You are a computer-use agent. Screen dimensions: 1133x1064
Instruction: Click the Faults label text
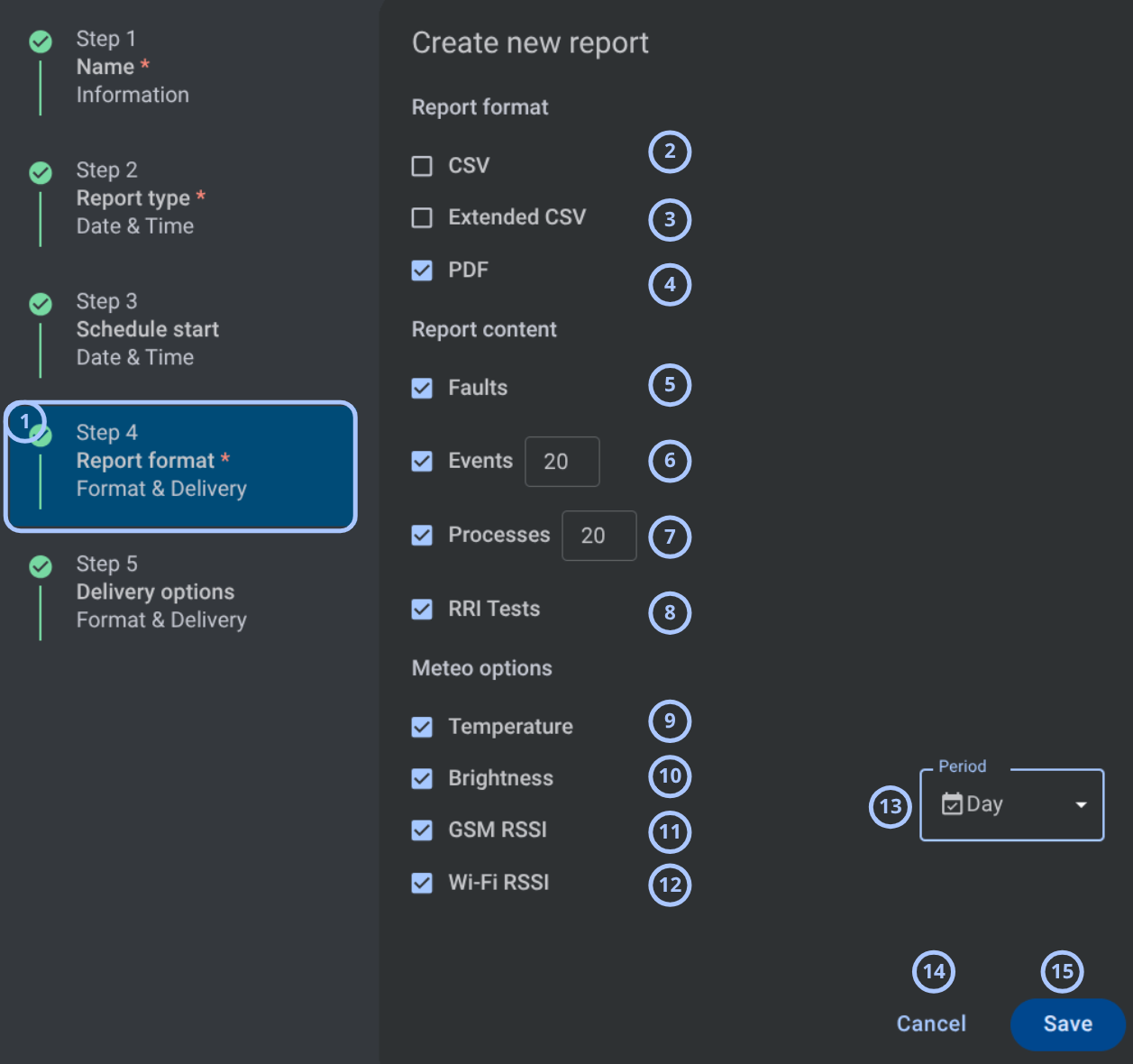pyautogui.click(x=478, y=388)
